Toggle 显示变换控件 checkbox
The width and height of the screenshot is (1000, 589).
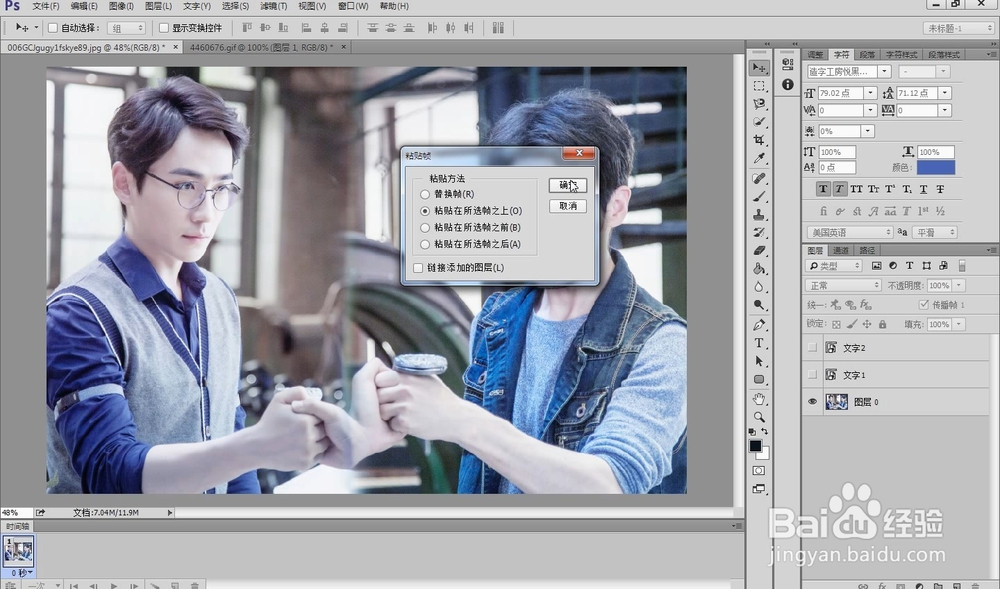click(x=164, y=27)
